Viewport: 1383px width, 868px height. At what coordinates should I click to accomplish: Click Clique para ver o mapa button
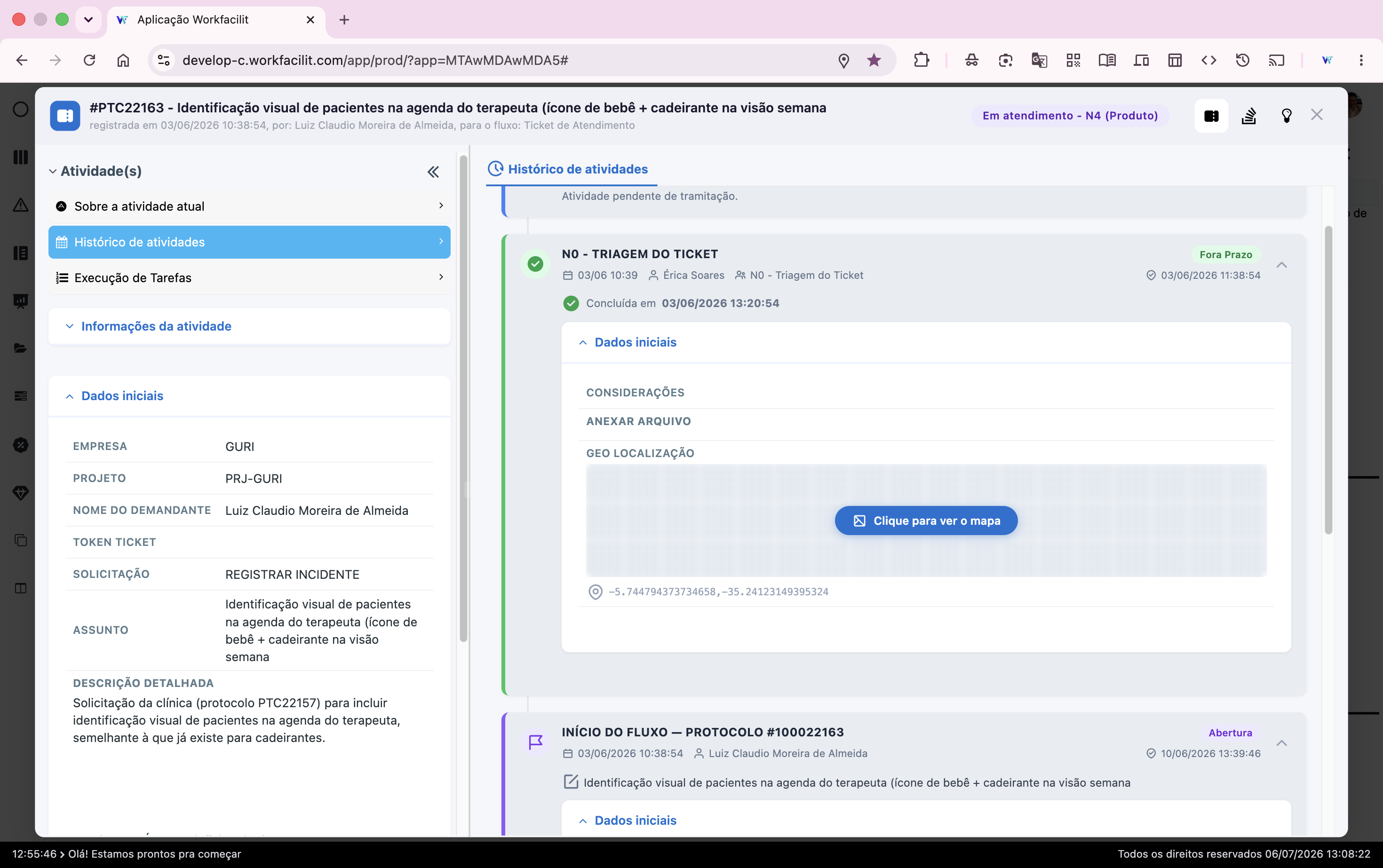pyautogui.click(x=926, y=521)
